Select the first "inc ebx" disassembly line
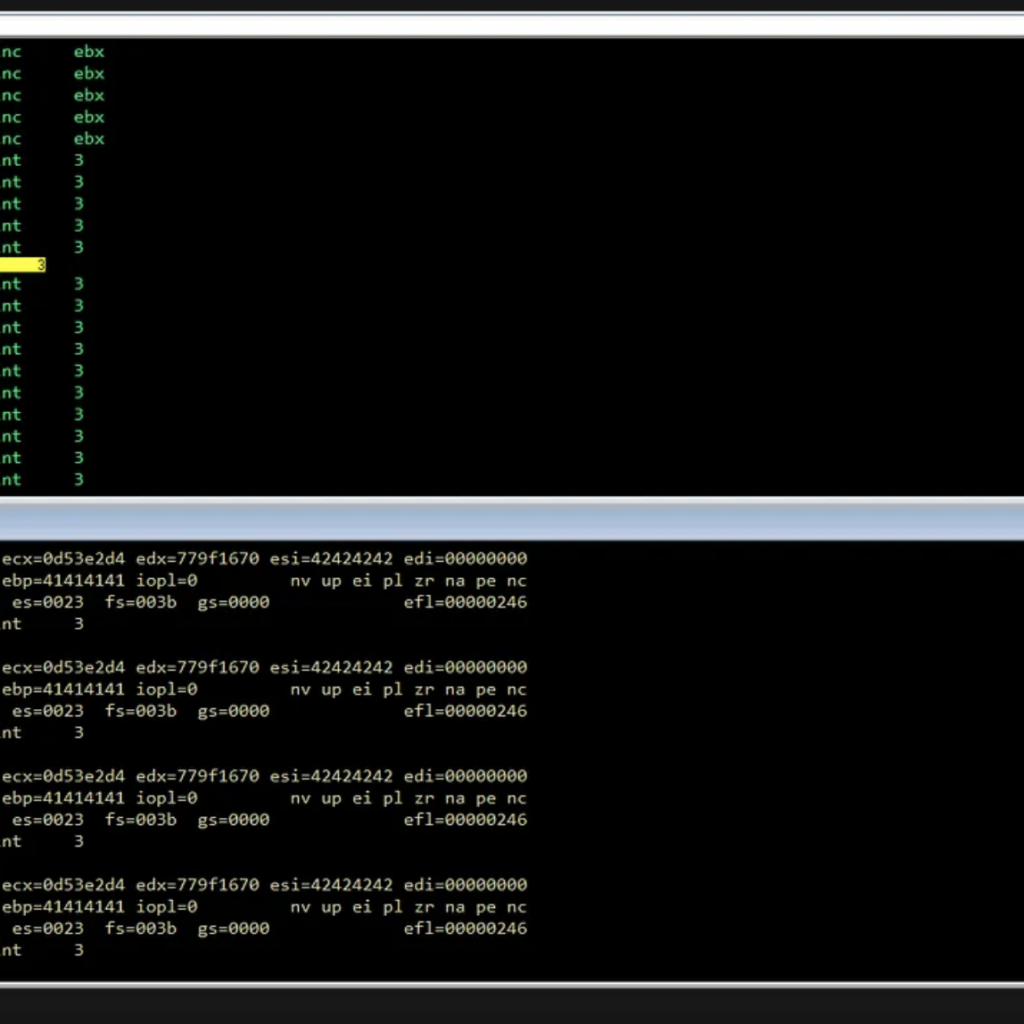1024x1024 pixels. (52, 52)
